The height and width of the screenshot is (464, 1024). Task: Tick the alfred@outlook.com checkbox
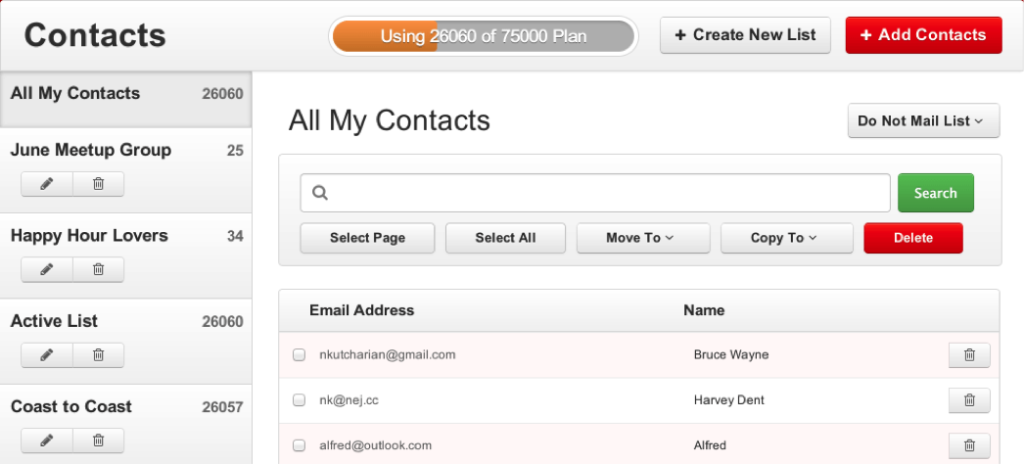(299, 445)
